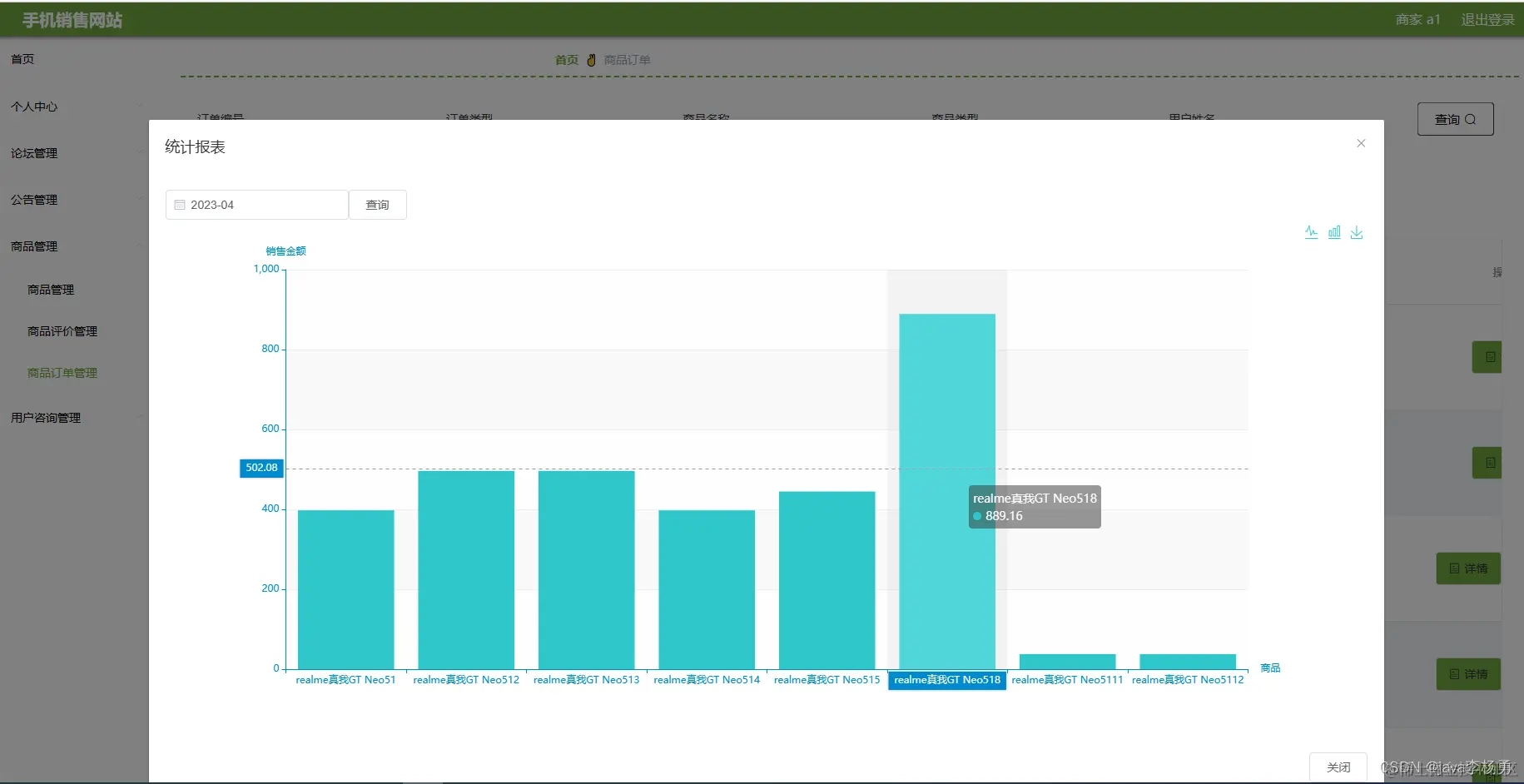Open 商品评价管理 in the sidebar

tap(62, 331)
